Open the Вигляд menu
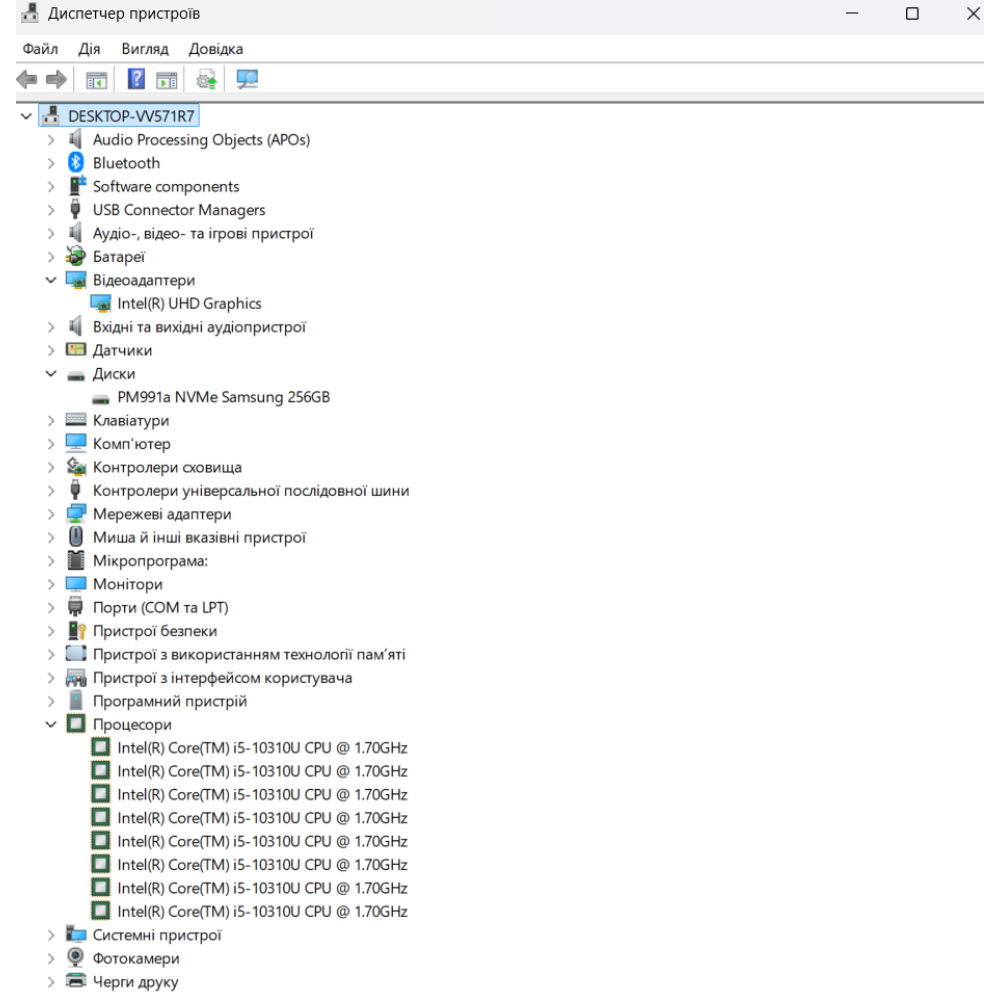The height and width of the screenshot is (1000, 1000). click(x=147, y=49)
